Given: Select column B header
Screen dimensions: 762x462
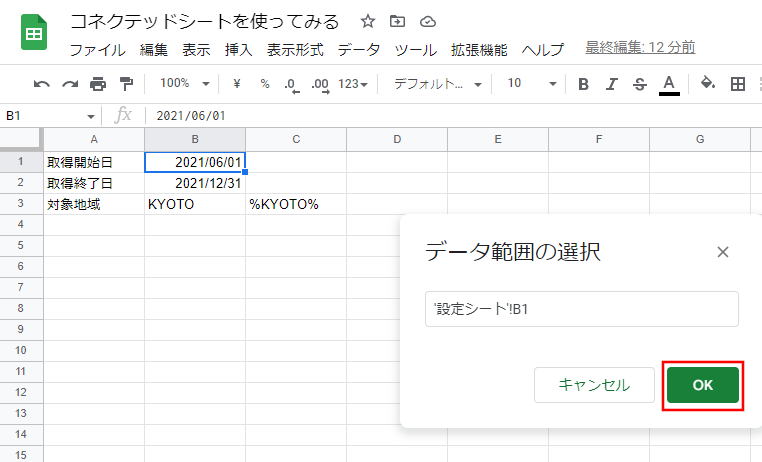Looking at the screenshot, I should pos(195,139).
